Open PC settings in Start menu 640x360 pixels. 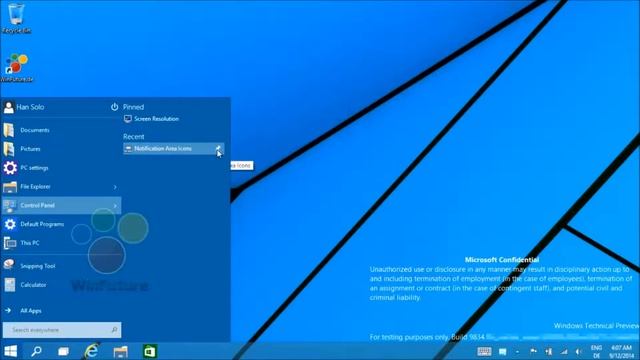[x=61, y=168]
